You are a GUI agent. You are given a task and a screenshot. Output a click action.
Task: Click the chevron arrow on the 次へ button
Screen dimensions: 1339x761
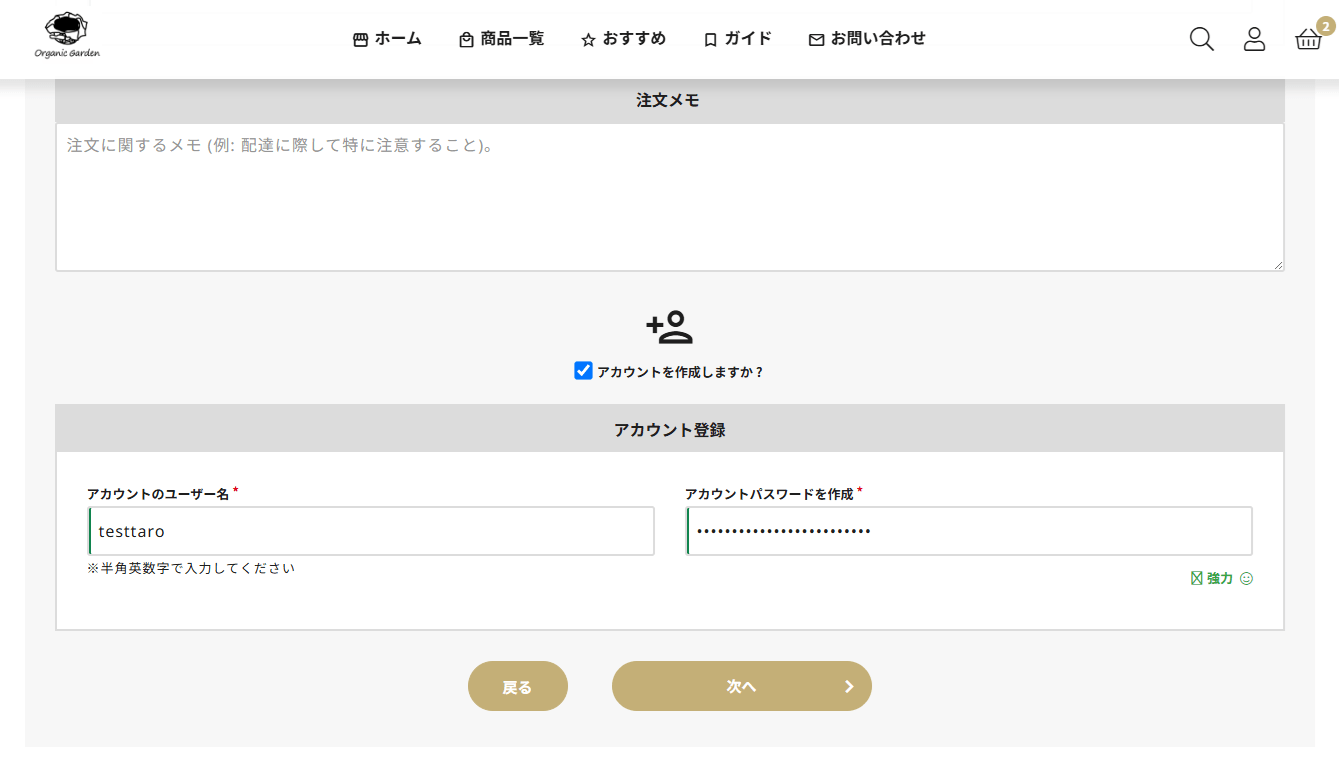click(x=849, y=686)
